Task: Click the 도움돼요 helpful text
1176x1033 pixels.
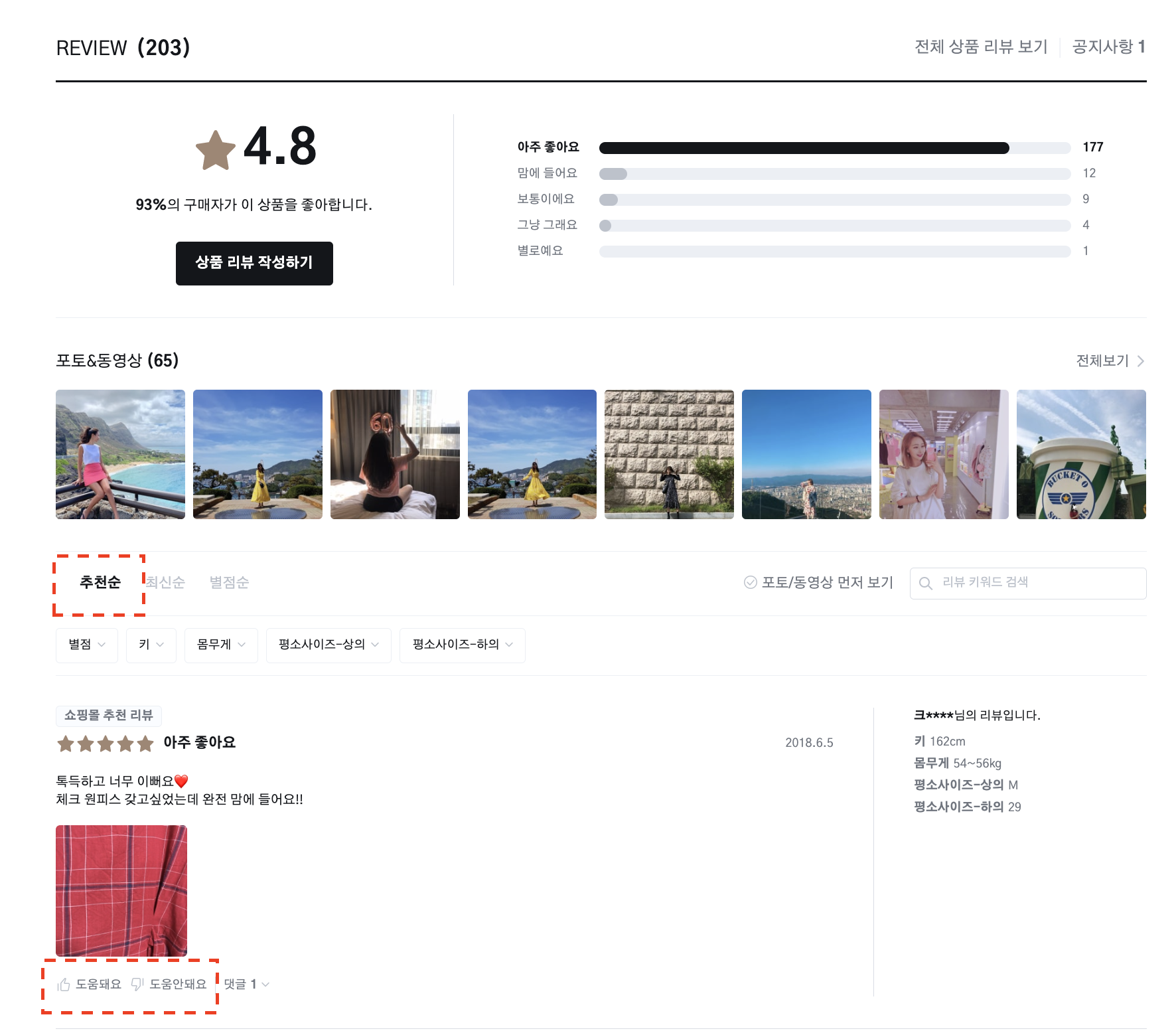Action: point(98,985)
